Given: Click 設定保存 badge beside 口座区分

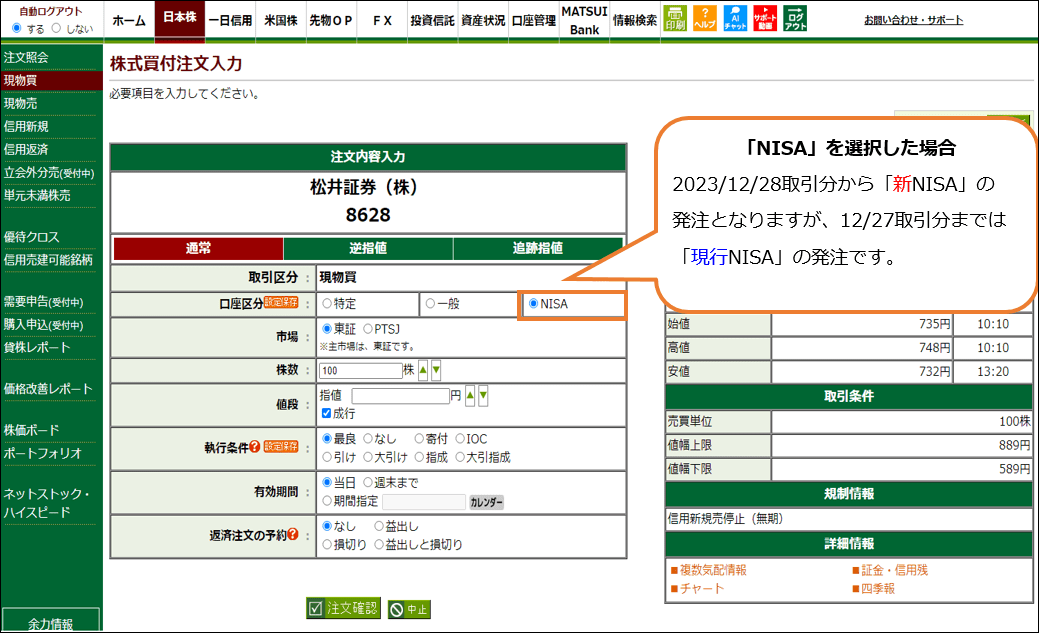Looking at the screenshot, I should [281, 302].
